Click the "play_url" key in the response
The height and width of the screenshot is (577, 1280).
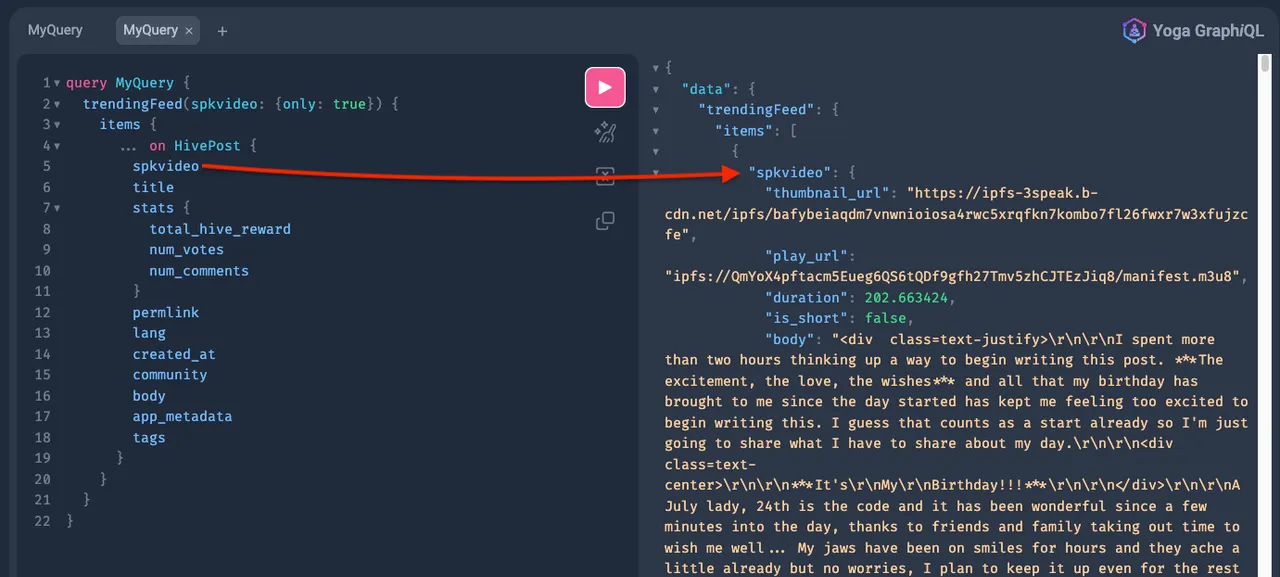(x=806, y=256)
